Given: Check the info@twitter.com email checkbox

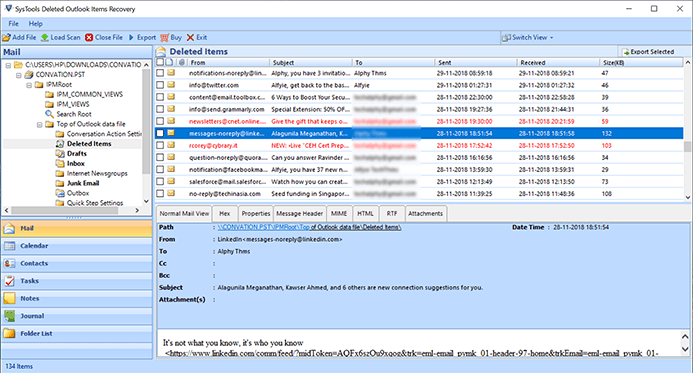Looking at the screenshot, I should click(x=160, y=85).
